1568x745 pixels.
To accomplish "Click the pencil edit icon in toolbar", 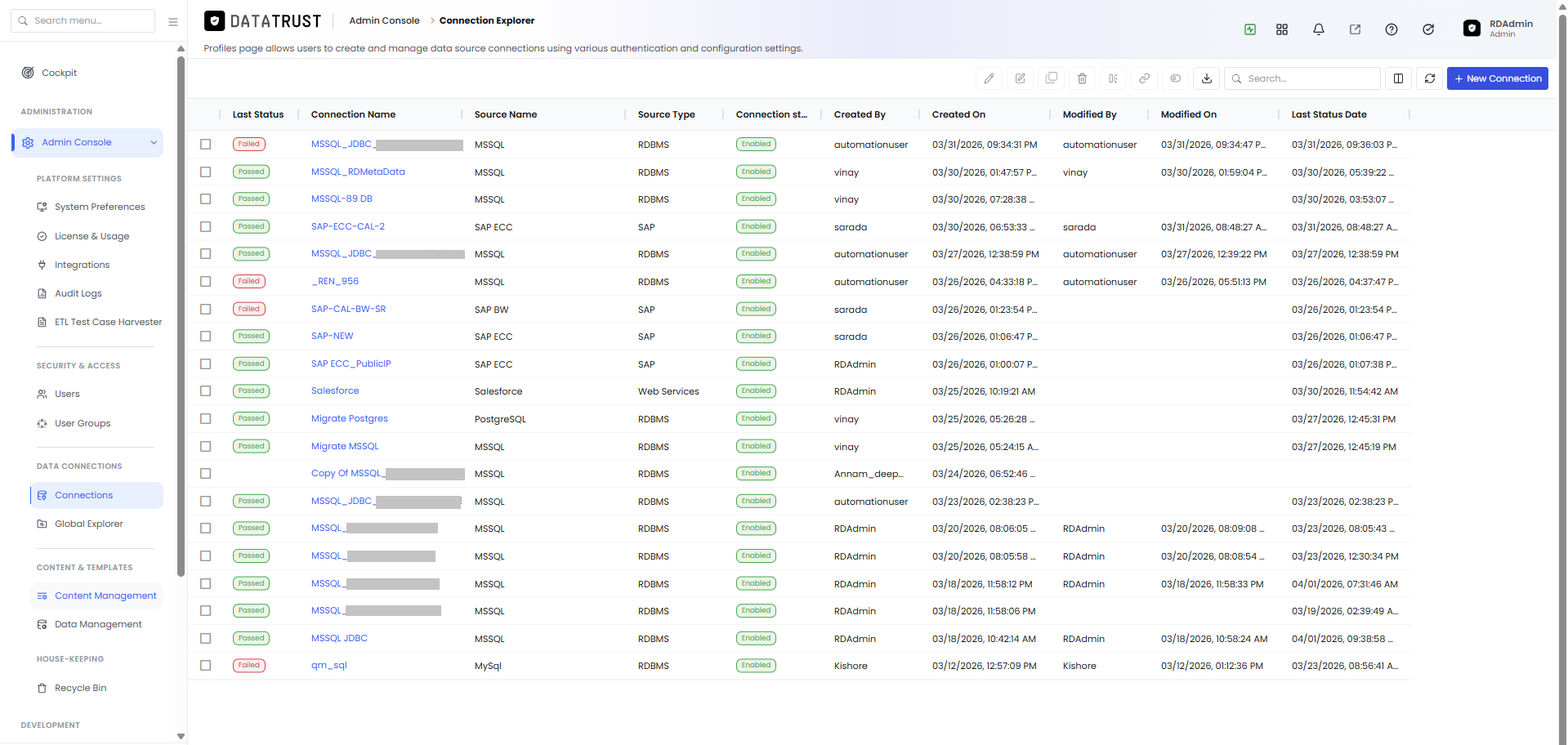I will 989,78.
